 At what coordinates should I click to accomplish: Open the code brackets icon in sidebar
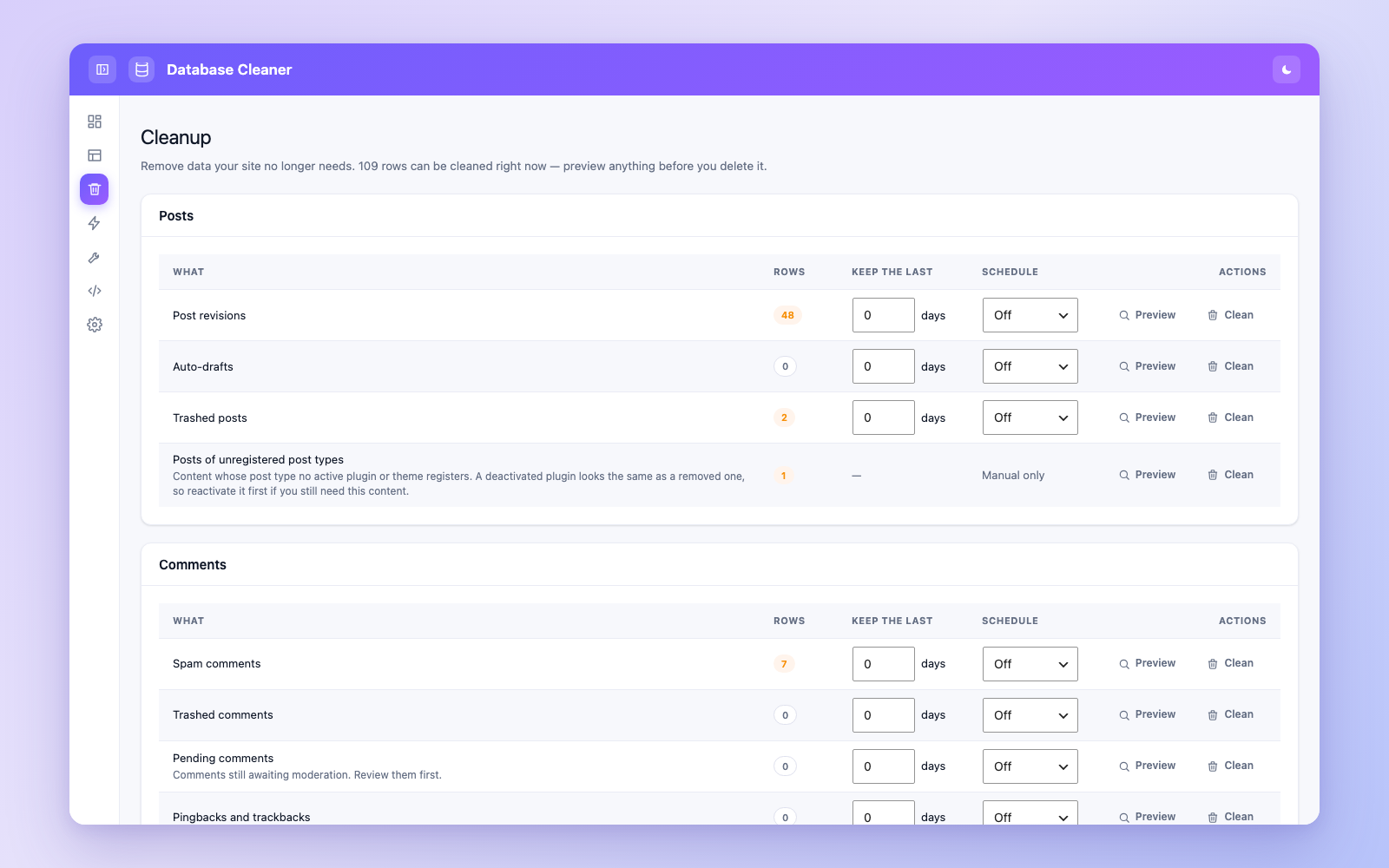pyautogui.click(x=95, y=291)
